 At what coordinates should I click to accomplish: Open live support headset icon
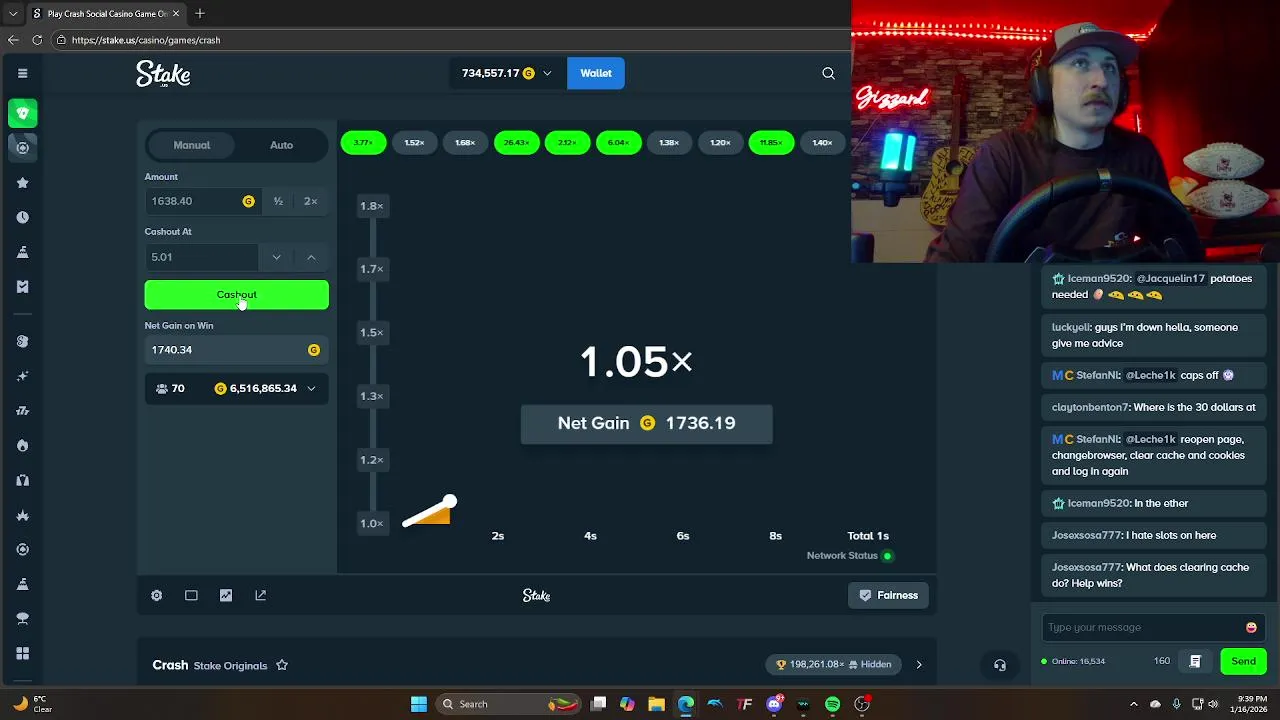[1000, 665]
